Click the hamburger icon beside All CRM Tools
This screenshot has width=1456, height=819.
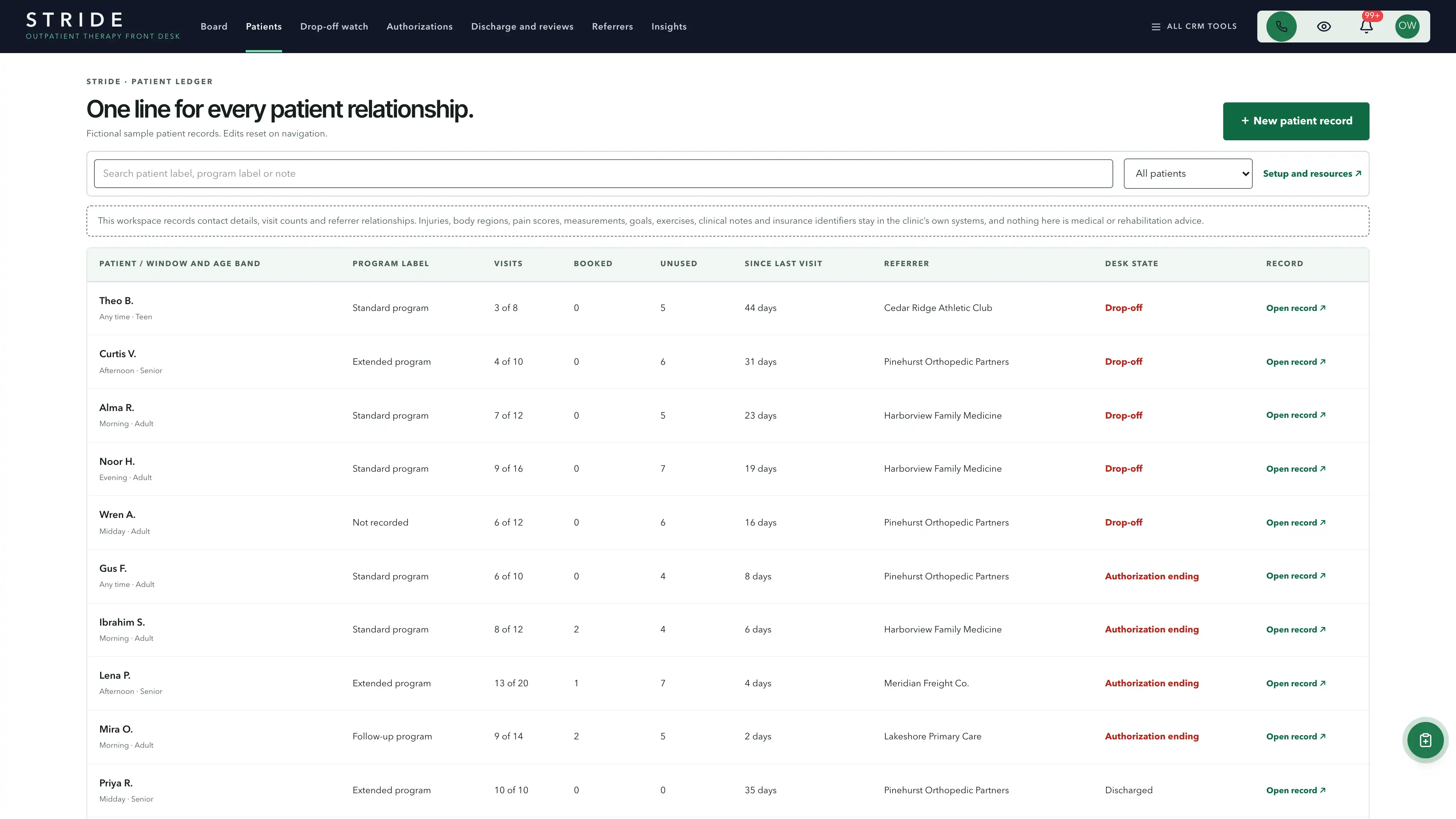tap(1156, 27)
